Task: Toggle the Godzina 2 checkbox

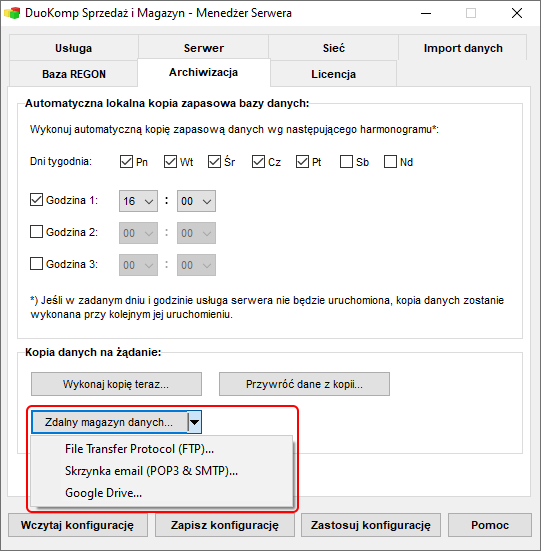Action: pyautogui.click(x=36, y=232)
